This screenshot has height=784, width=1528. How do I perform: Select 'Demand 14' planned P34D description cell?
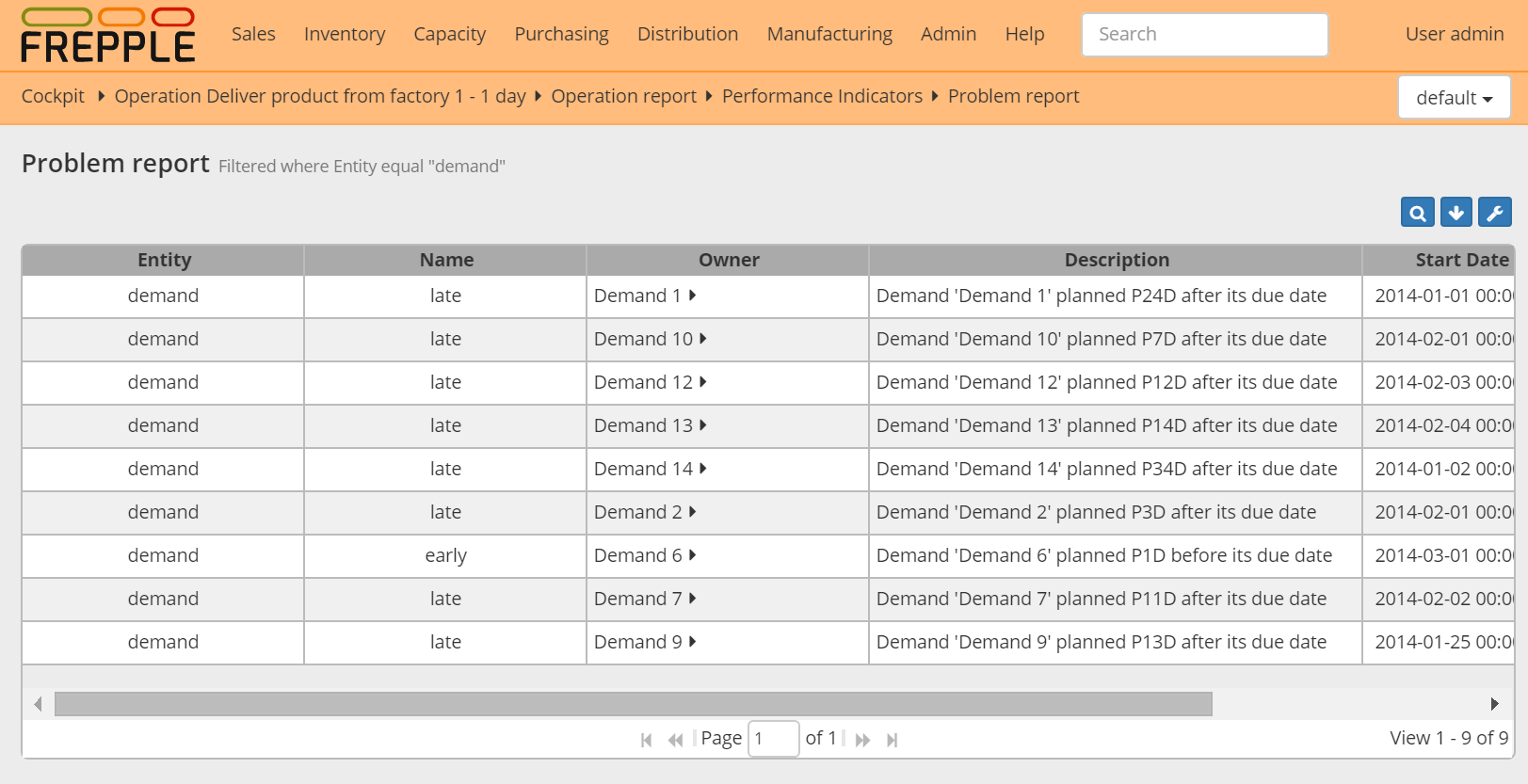pyautogui.click(x=1116, y=470)
